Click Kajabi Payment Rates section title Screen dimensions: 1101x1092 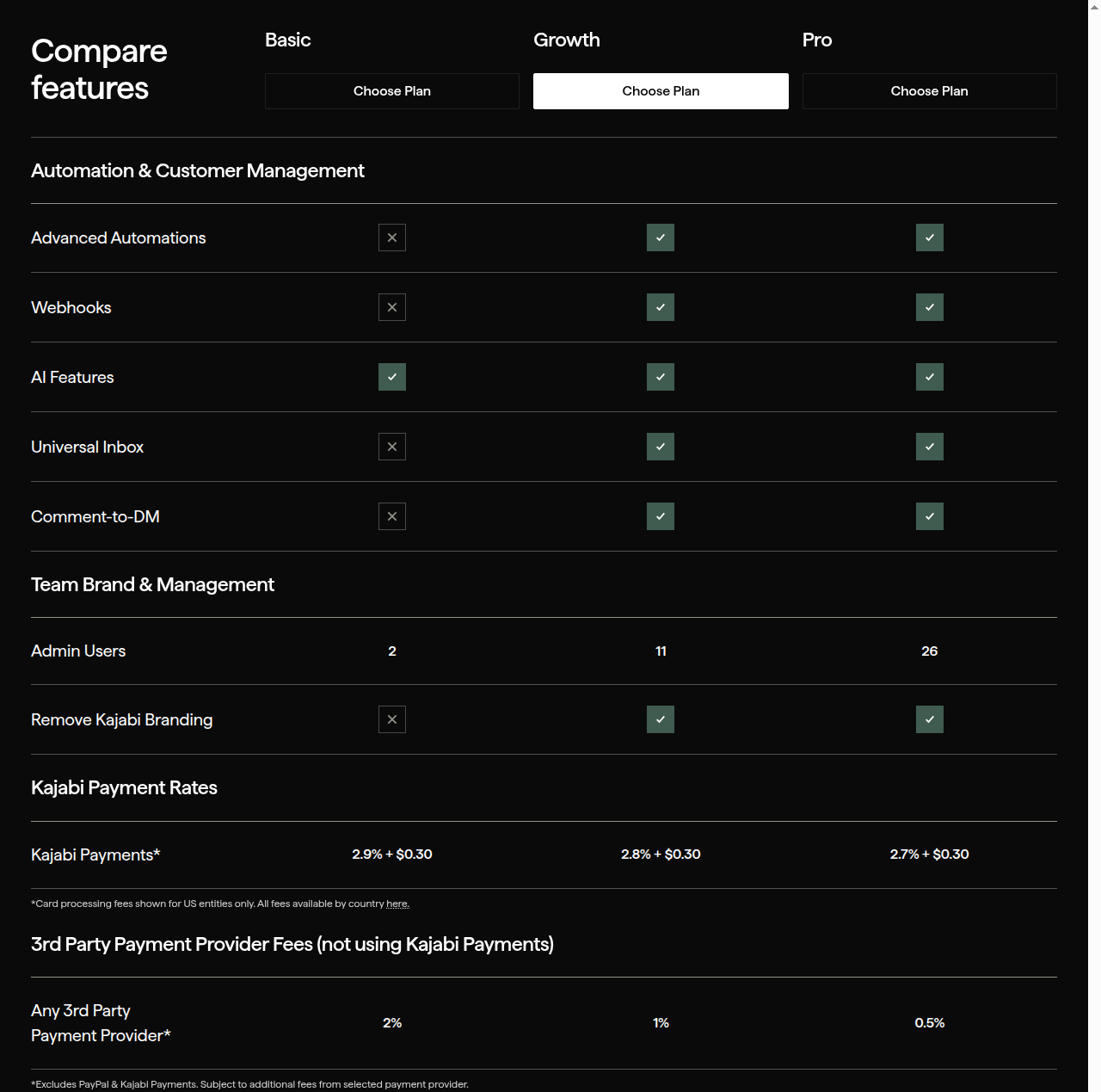[124, 787]
